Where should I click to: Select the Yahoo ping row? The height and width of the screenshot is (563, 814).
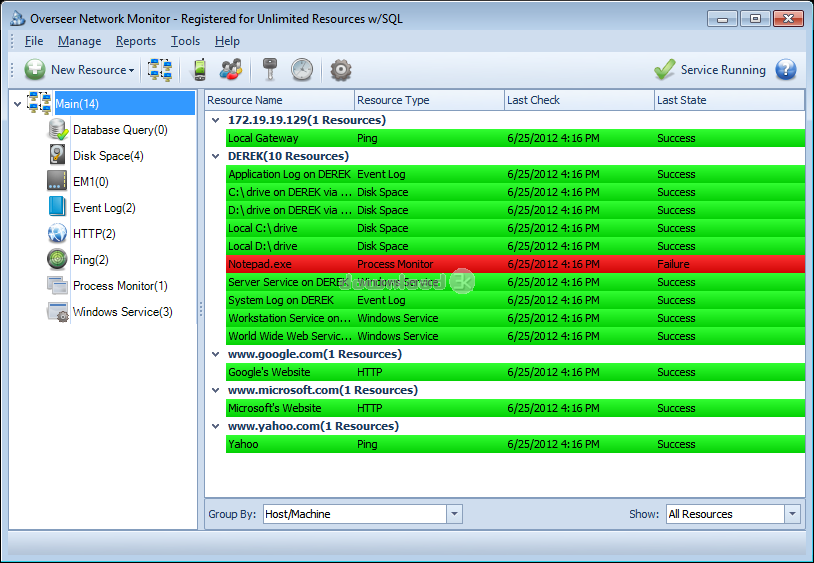pos(515,444)
